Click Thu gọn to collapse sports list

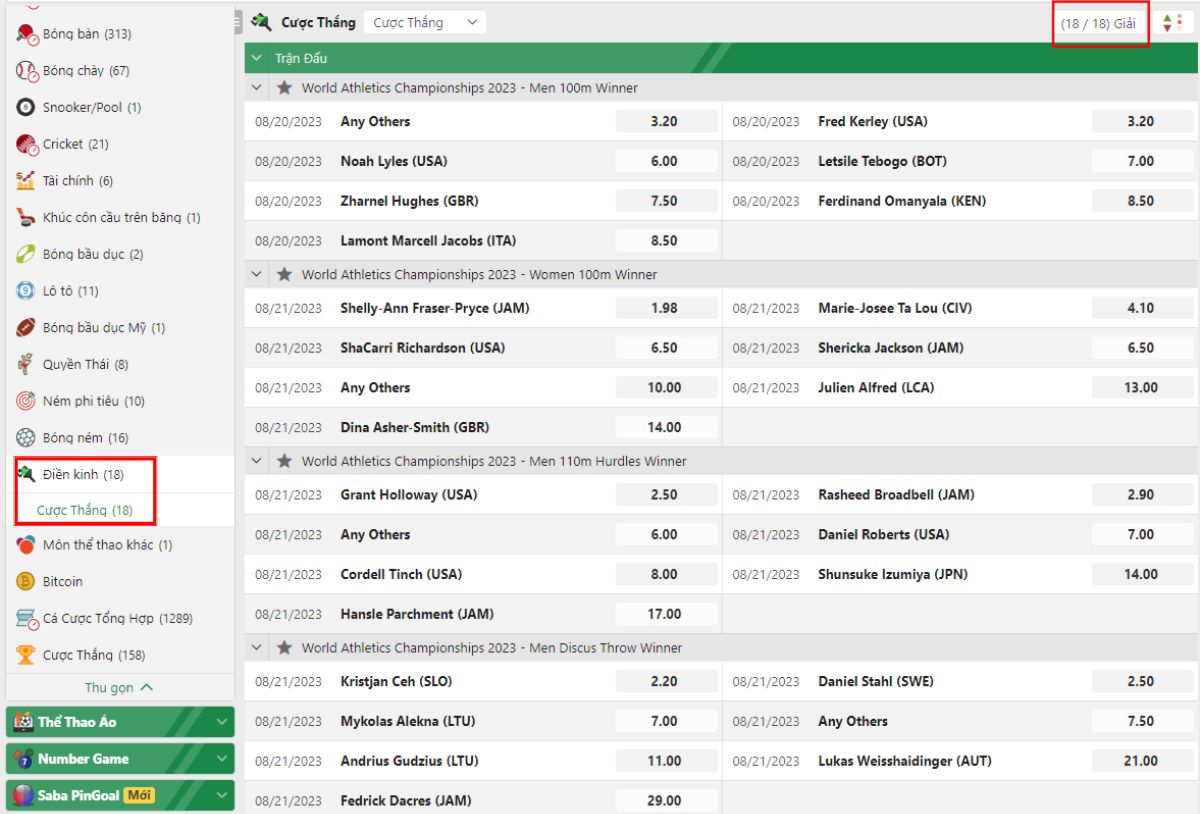coord(119,688)
